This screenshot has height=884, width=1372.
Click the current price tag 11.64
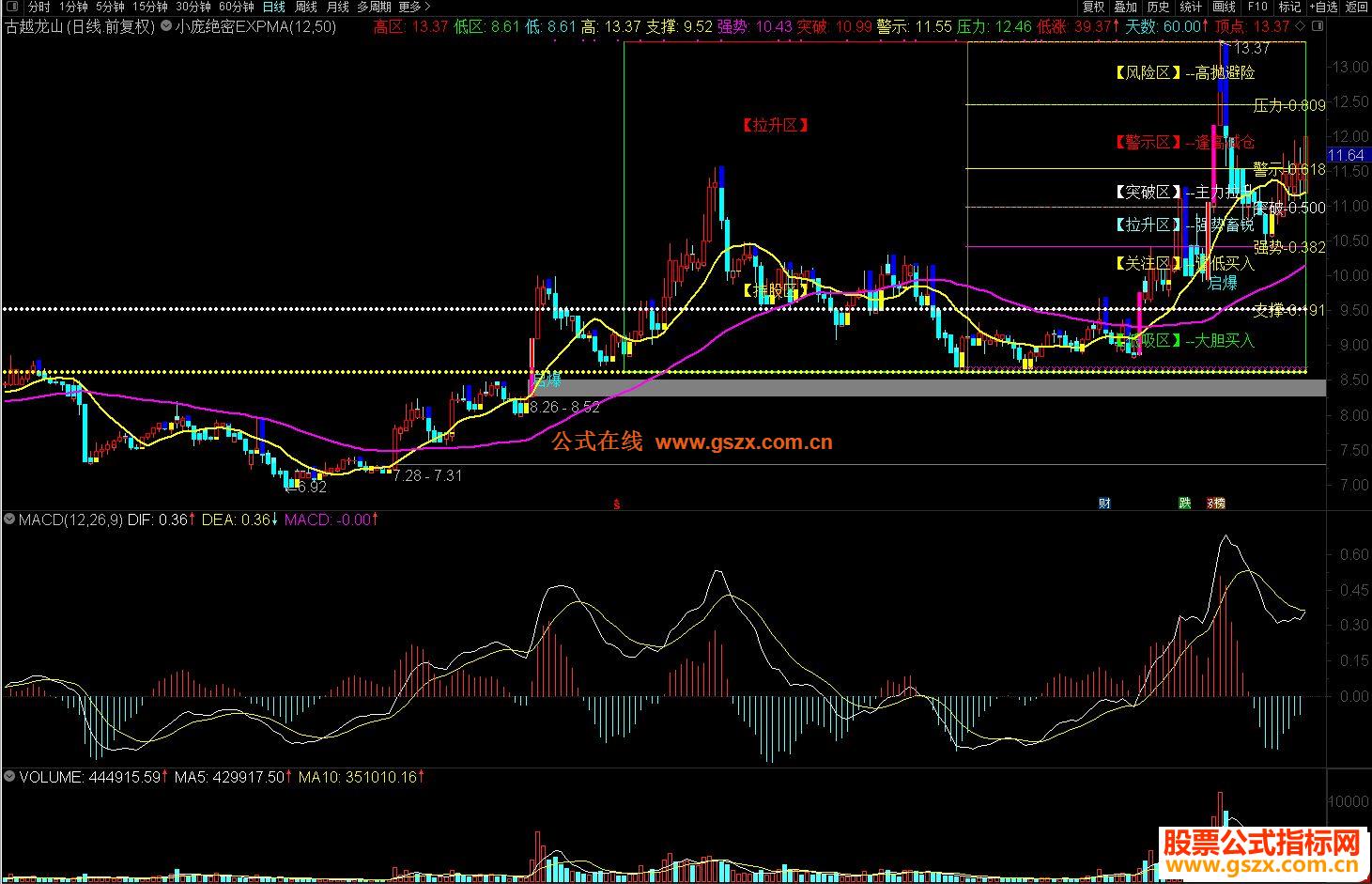point(1348,155)
